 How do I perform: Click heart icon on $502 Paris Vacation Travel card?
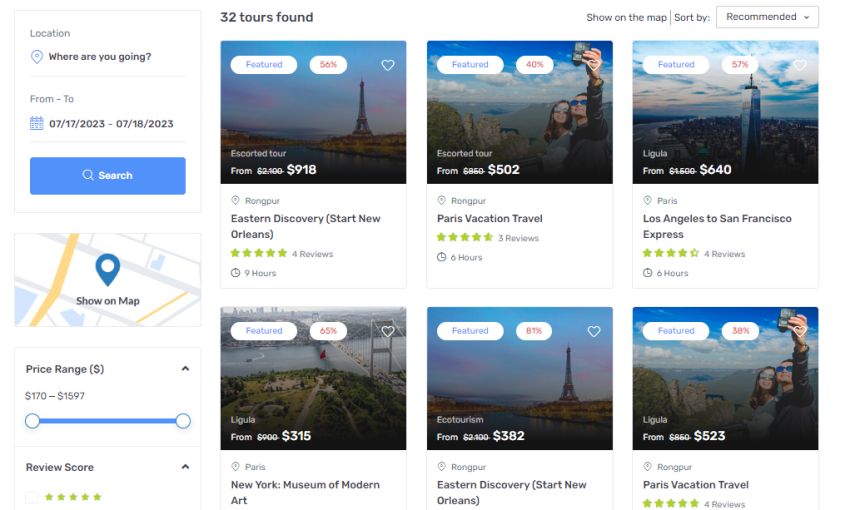point(594,65)
